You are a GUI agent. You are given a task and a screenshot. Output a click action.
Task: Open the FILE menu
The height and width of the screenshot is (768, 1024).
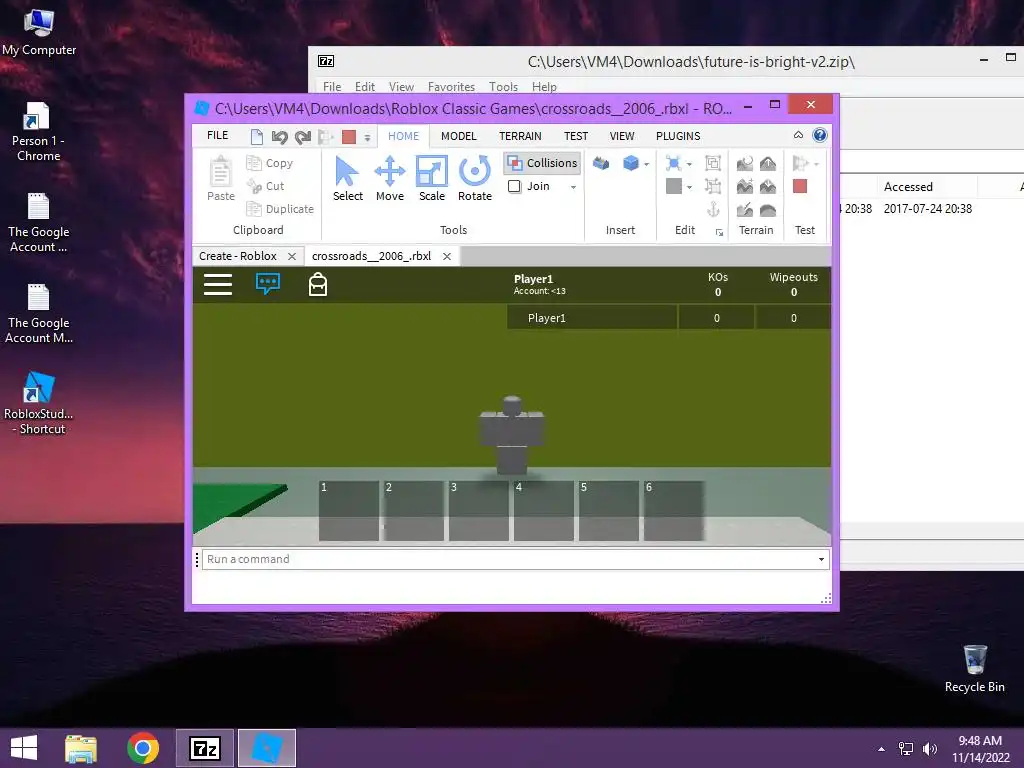tap(217, 136)
